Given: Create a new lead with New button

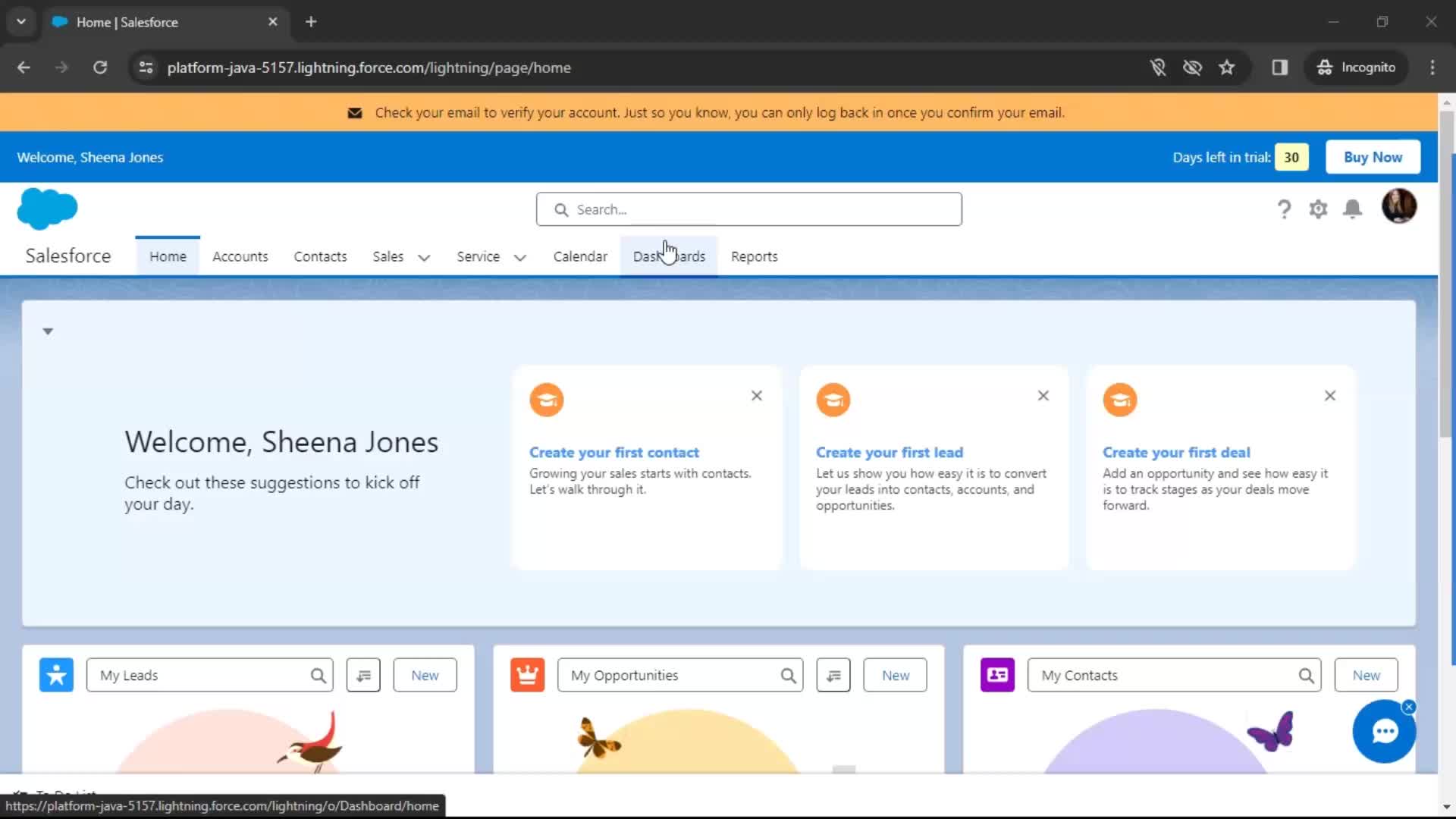Looking at the screenshot, I should [x=425, y=676].
